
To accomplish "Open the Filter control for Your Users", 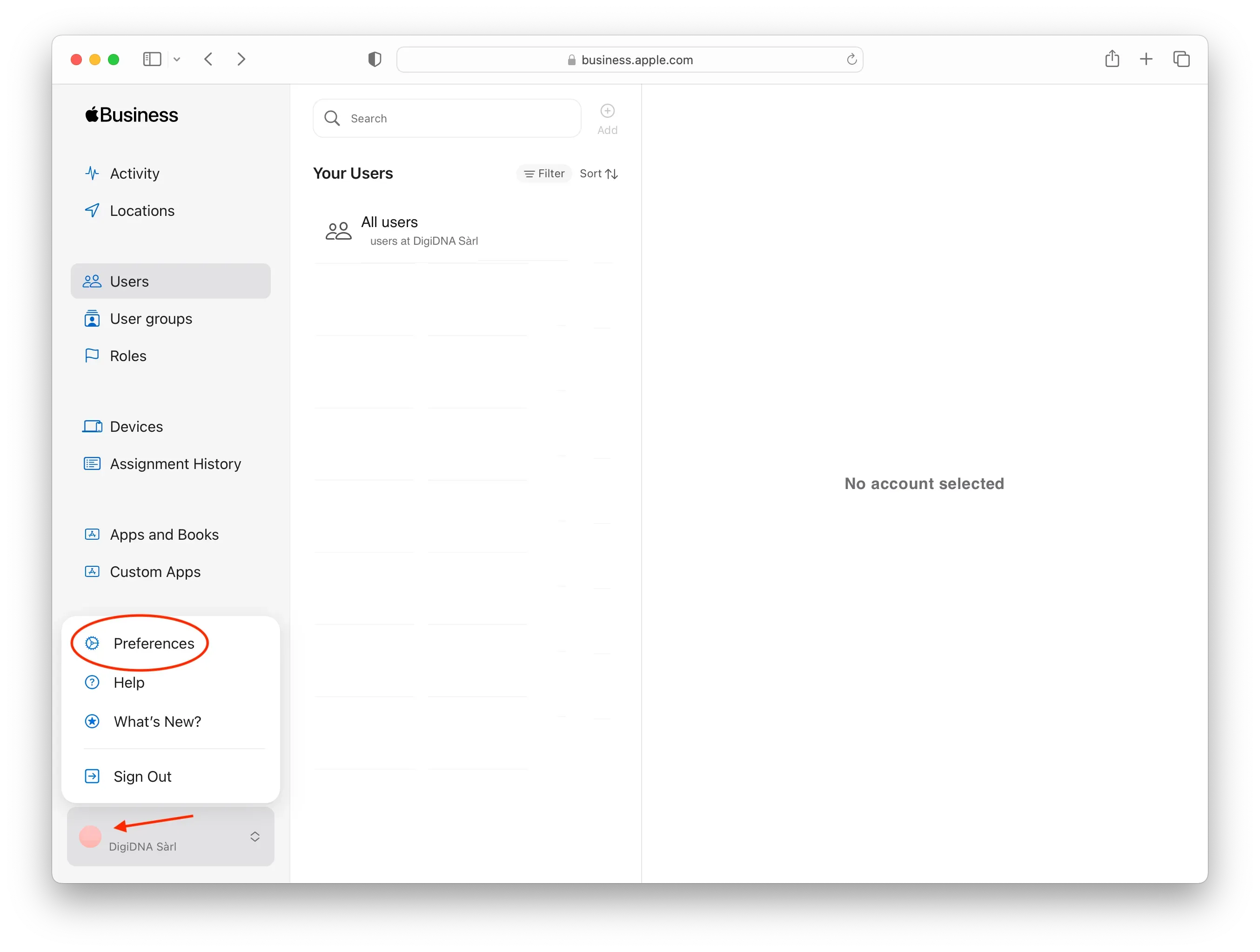I will pos(544,173).
